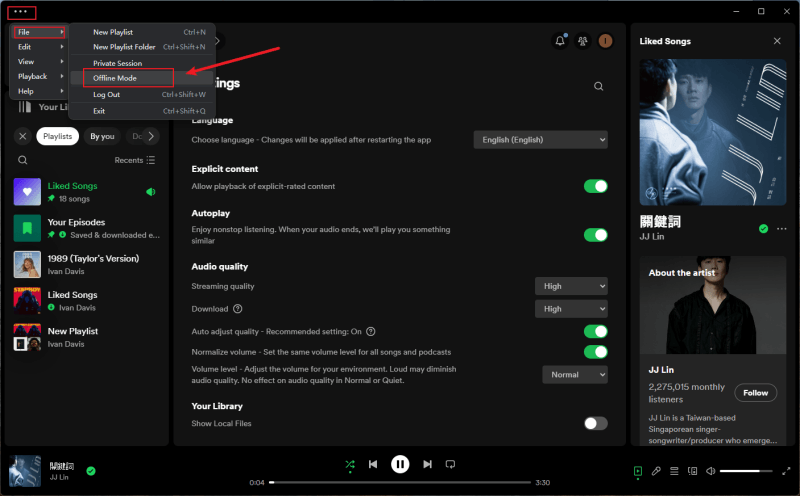Image resolution: width=800 pixels, height=496 pixels.
Task: Open the language dropdown
Action: pyautogui.click(x=540, y=140)
